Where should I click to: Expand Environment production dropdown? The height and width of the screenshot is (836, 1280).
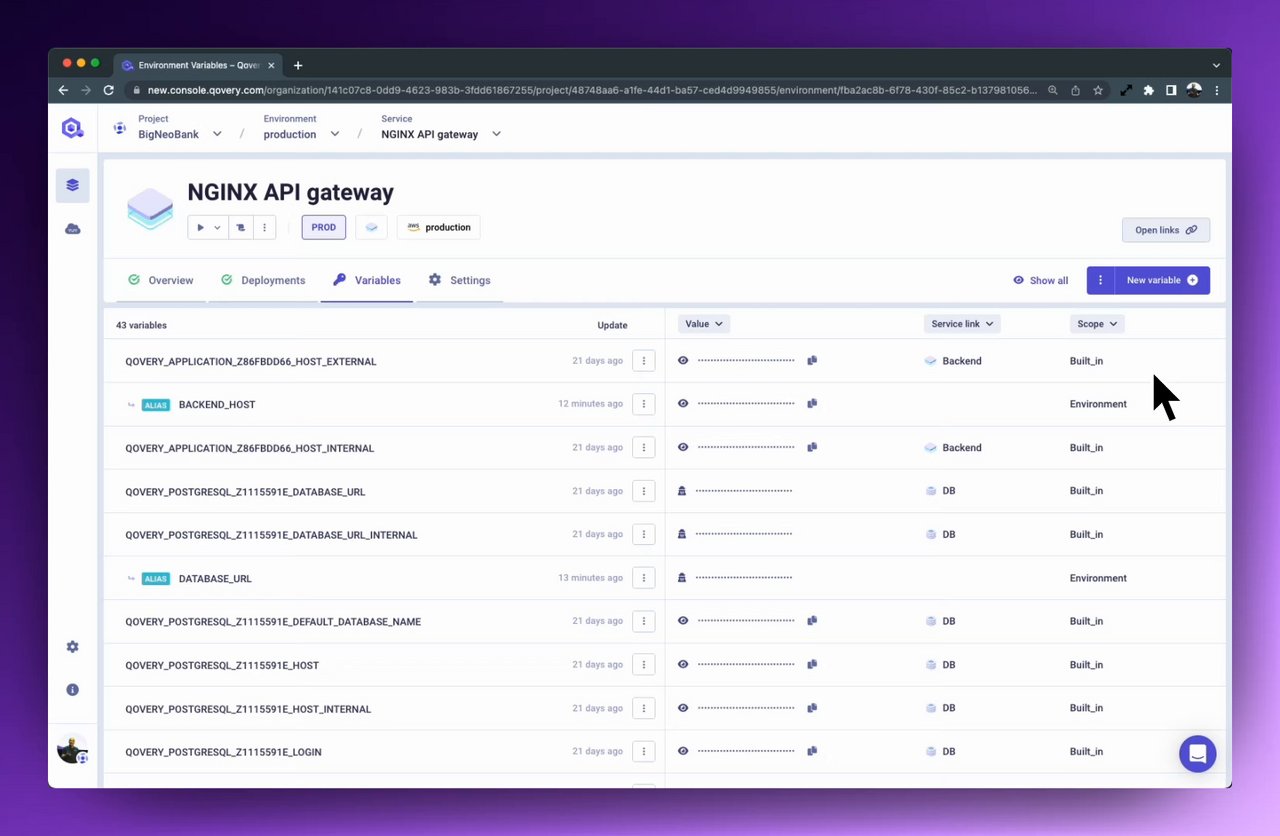pyautogui.click(x=334, y=134)
